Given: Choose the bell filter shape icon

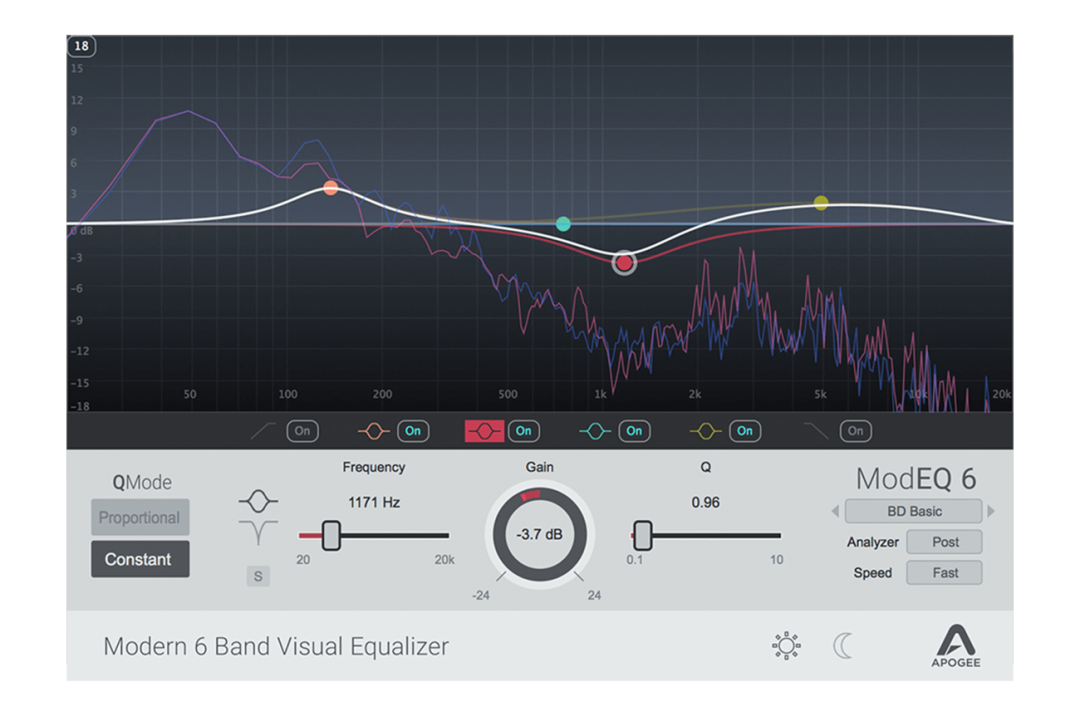Looking at the screenshot, I should 258,500.
